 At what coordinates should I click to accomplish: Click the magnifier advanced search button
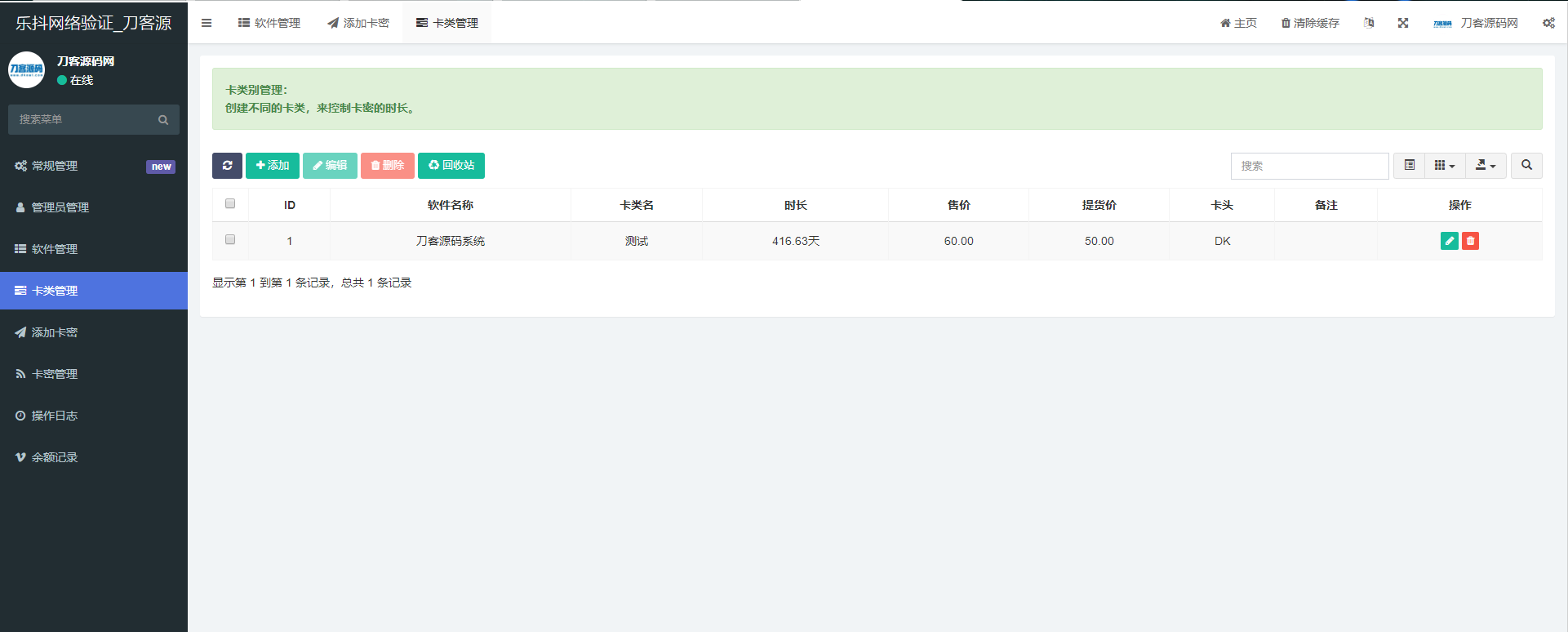pos(1526,166)
